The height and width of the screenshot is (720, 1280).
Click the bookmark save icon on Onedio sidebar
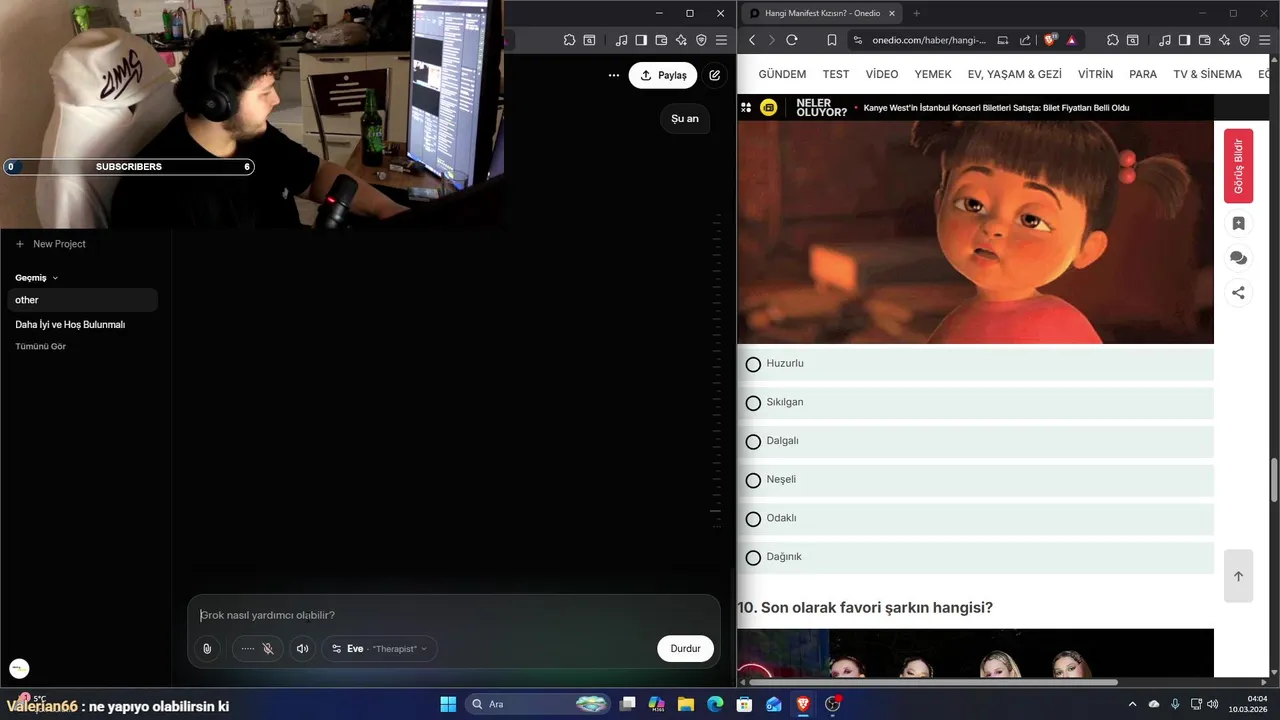pyautogui.click(x=1238, y=224)
